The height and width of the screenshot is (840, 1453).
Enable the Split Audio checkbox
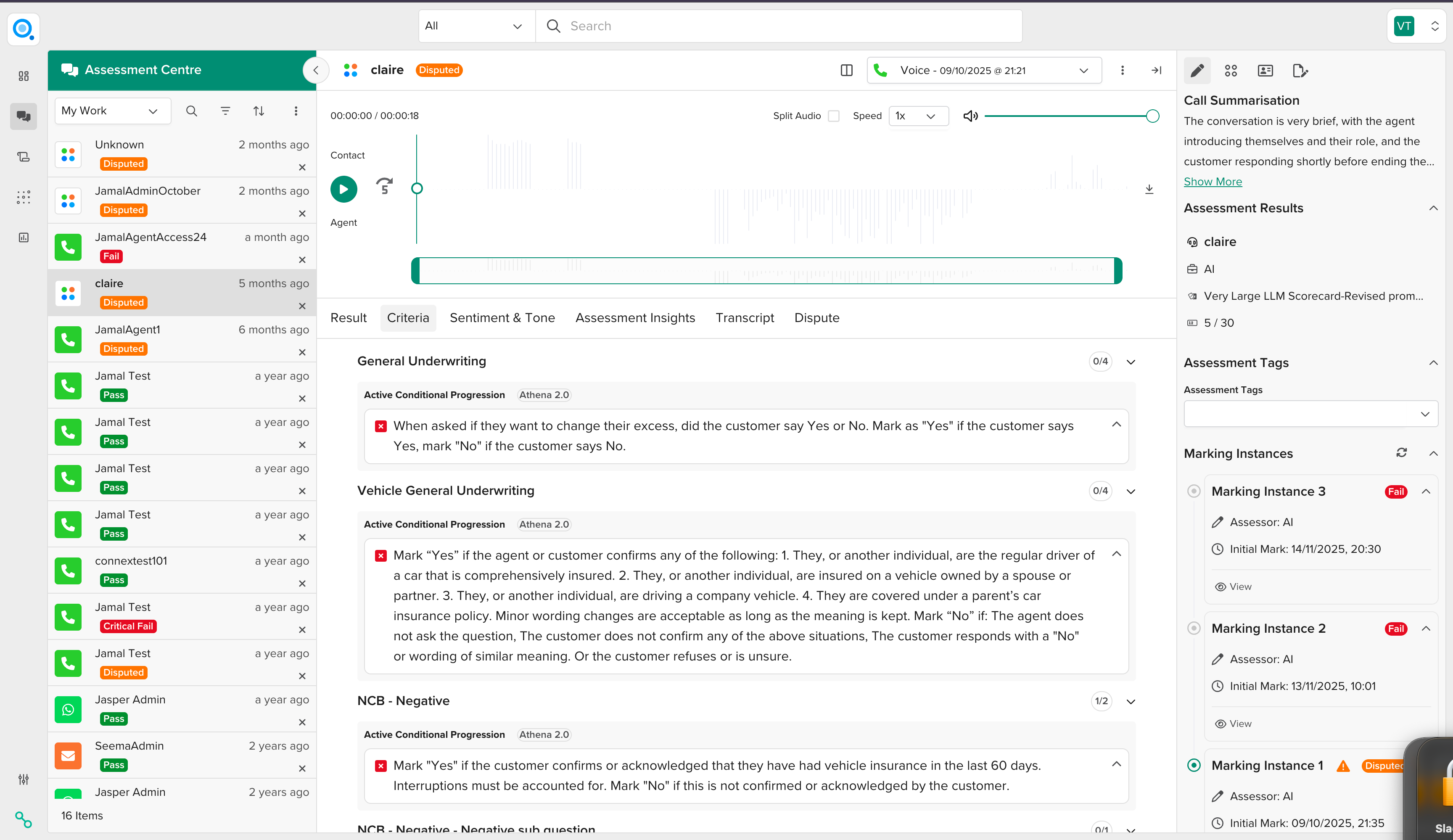tap(834, 116)
